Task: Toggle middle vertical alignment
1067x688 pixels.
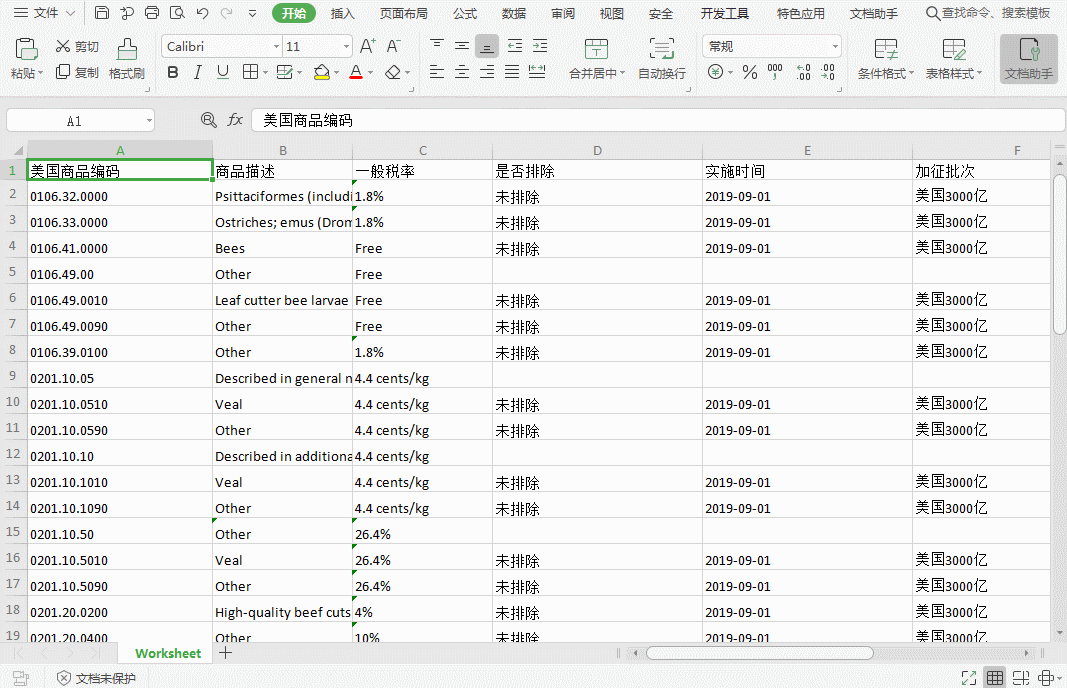Action: [462, 46]
